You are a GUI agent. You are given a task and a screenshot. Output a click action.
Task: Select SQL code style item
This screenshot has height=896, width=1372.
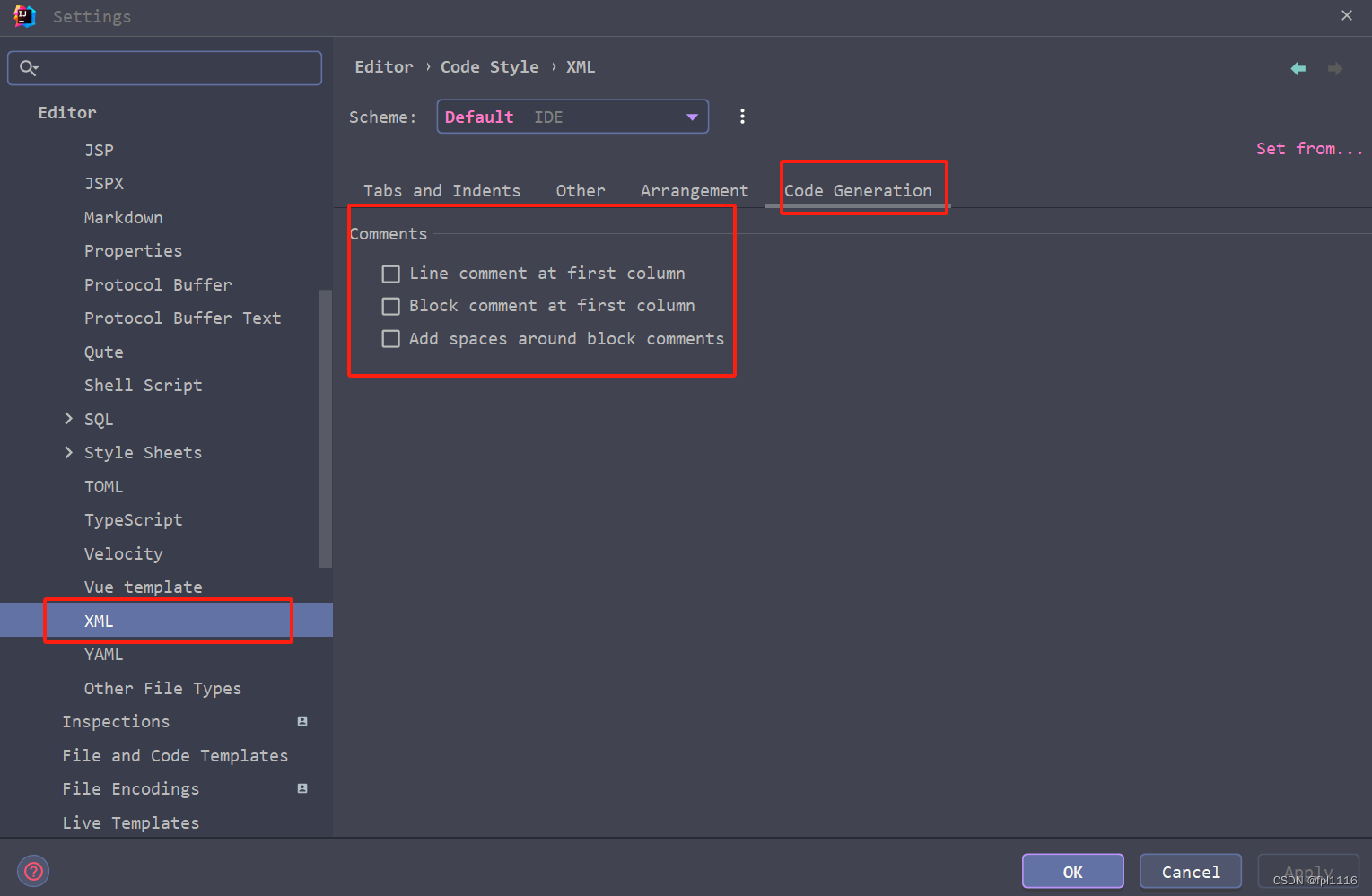pos(99,419)
